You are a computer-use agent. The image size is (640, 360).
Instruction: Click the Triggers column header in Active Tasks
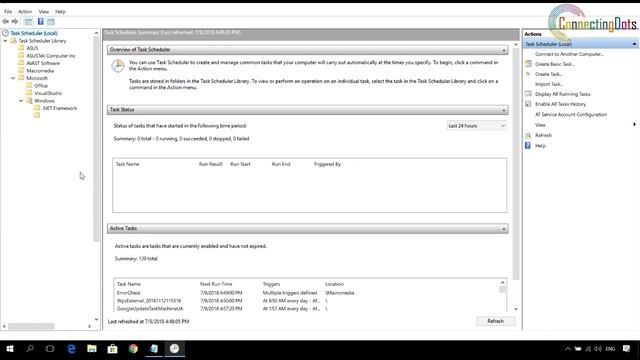(271, 284)
